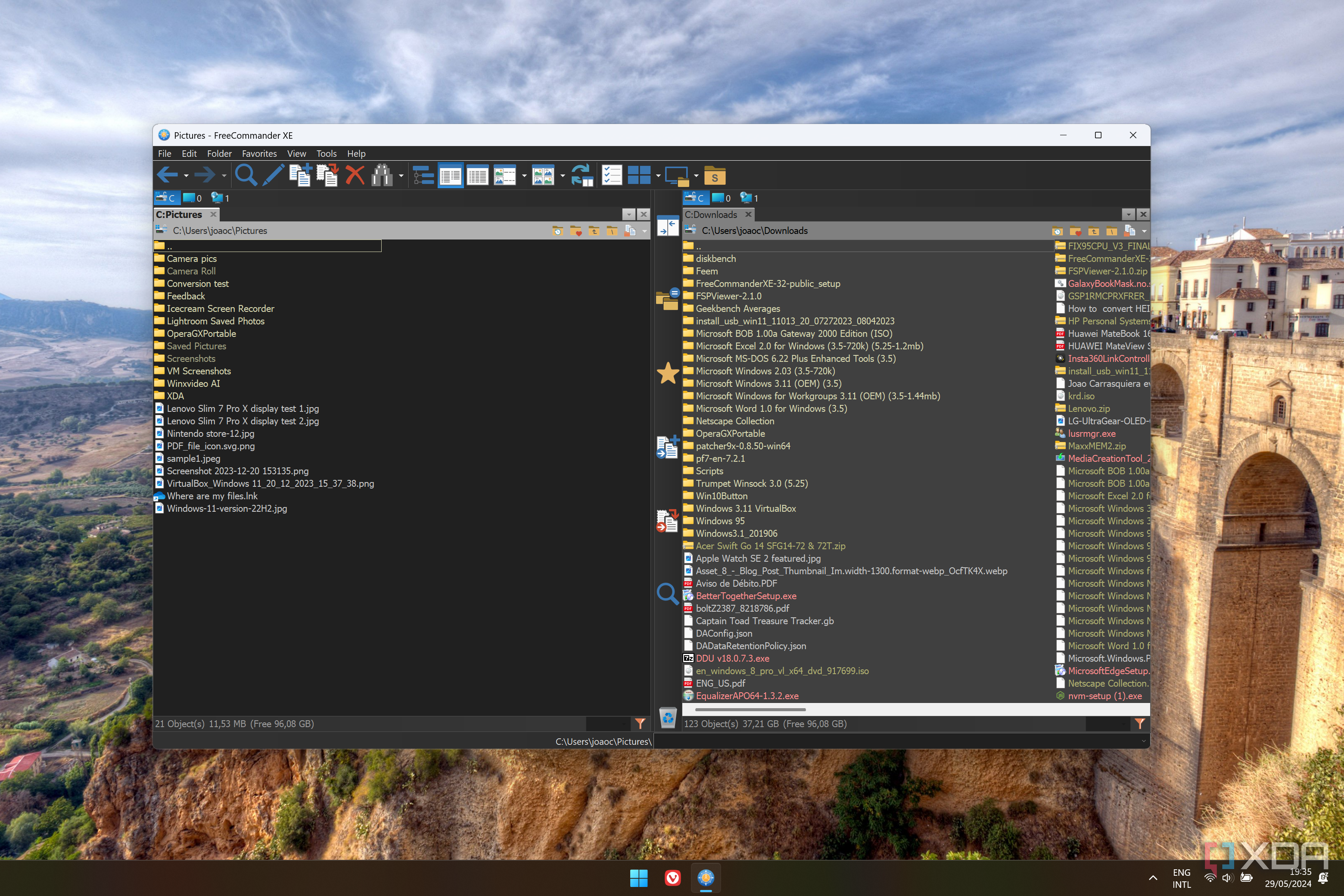Open the forward history dropdown arrow
1344x896 pixels.
point(224,176)
